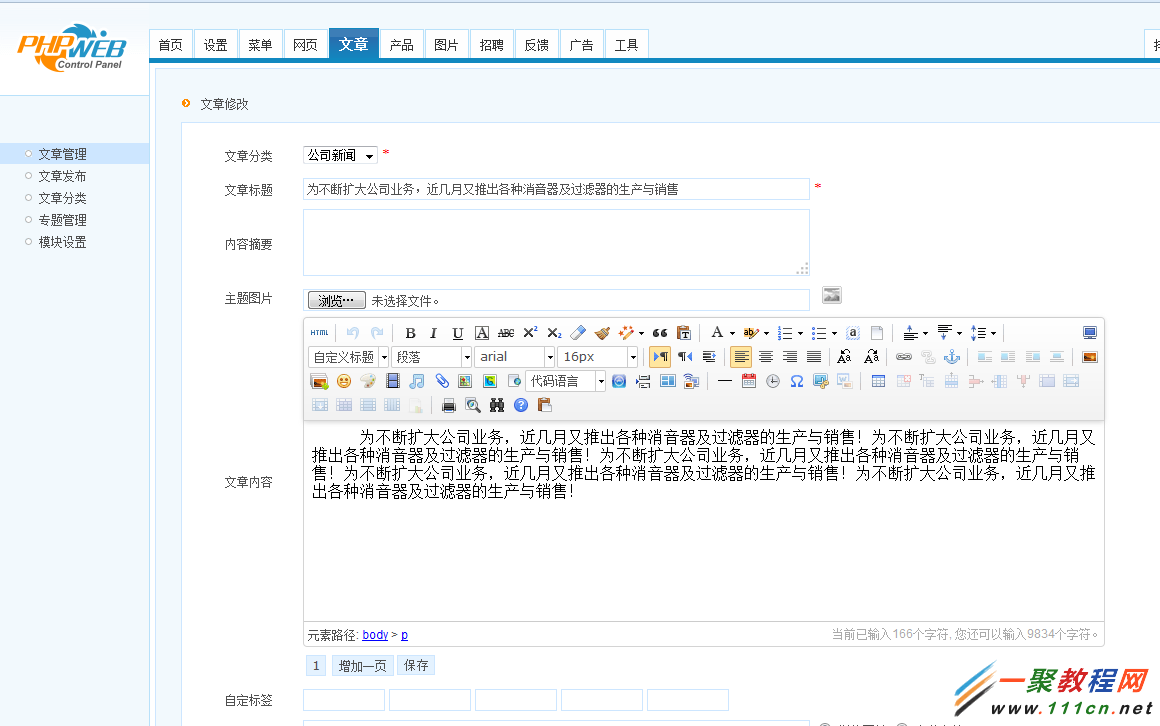Viewport: 1160px width, 726px height.
Task: Insert a bulleted list
Action: coord(819,333)
